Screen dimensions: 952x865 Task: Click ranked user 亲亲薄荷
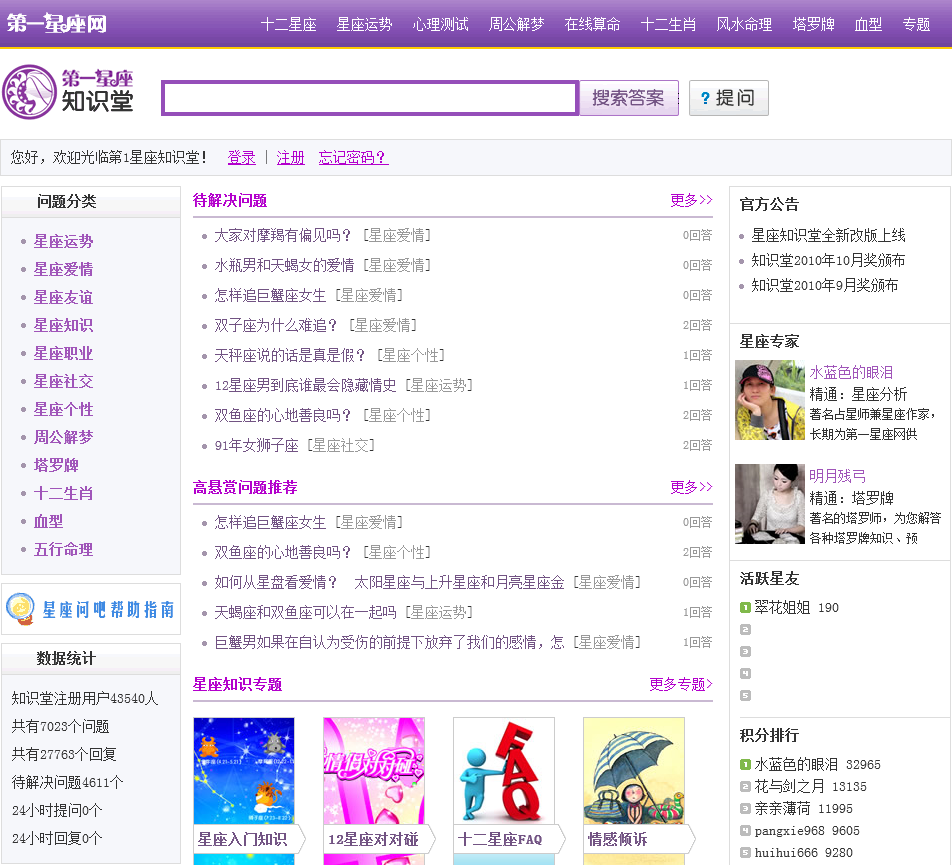click(x=782, y=809)
